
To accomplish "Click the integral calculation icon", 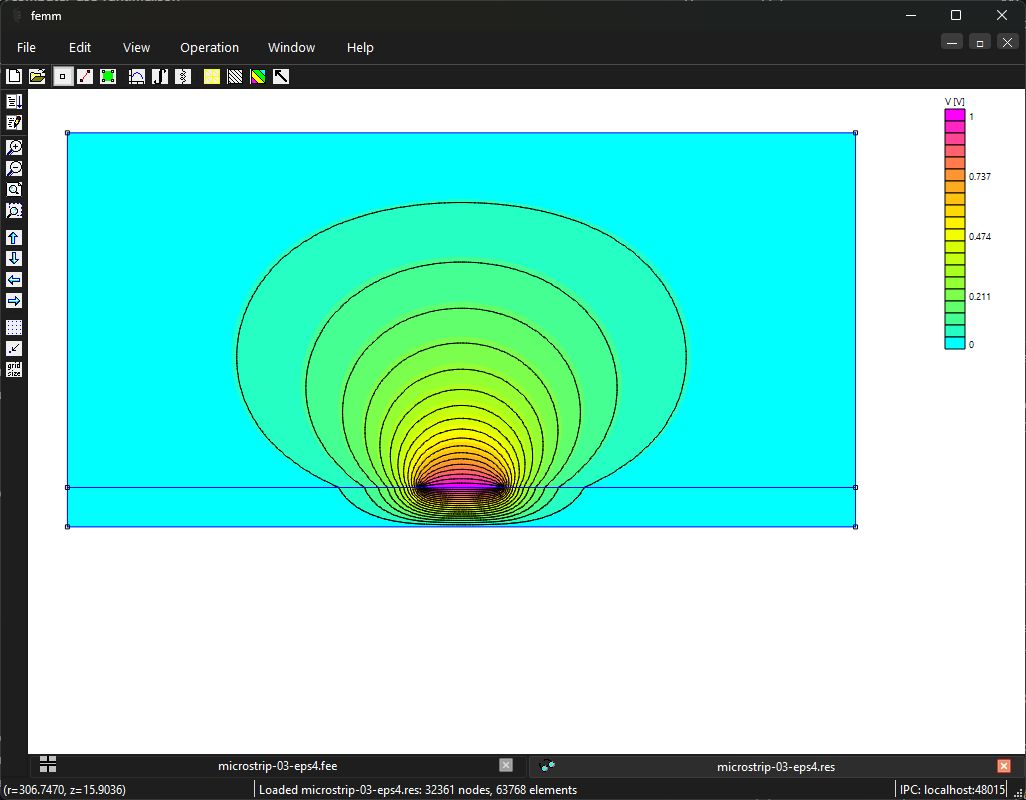I will (160, 77).
